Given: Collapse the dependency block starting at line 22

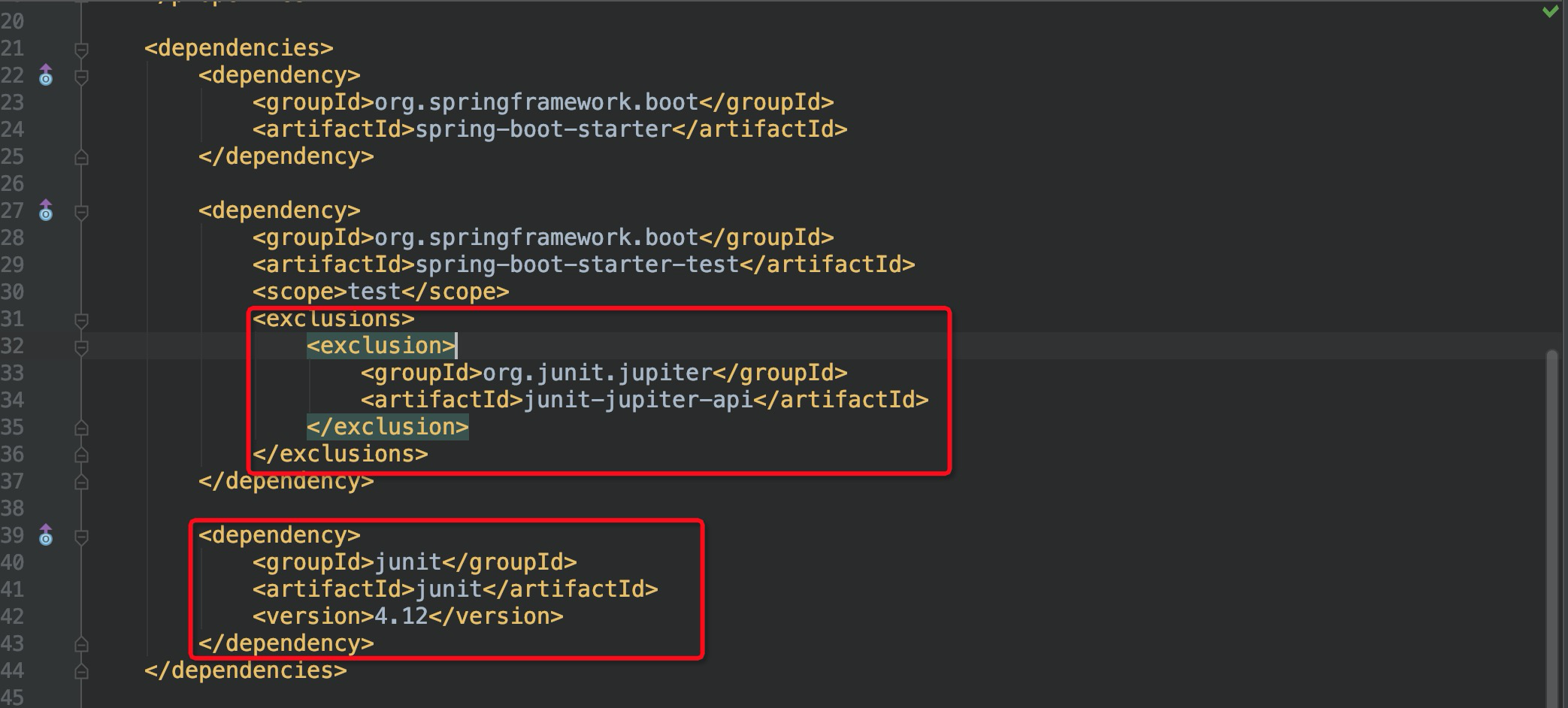Looking at the screenshot, I should click(81, 77).
